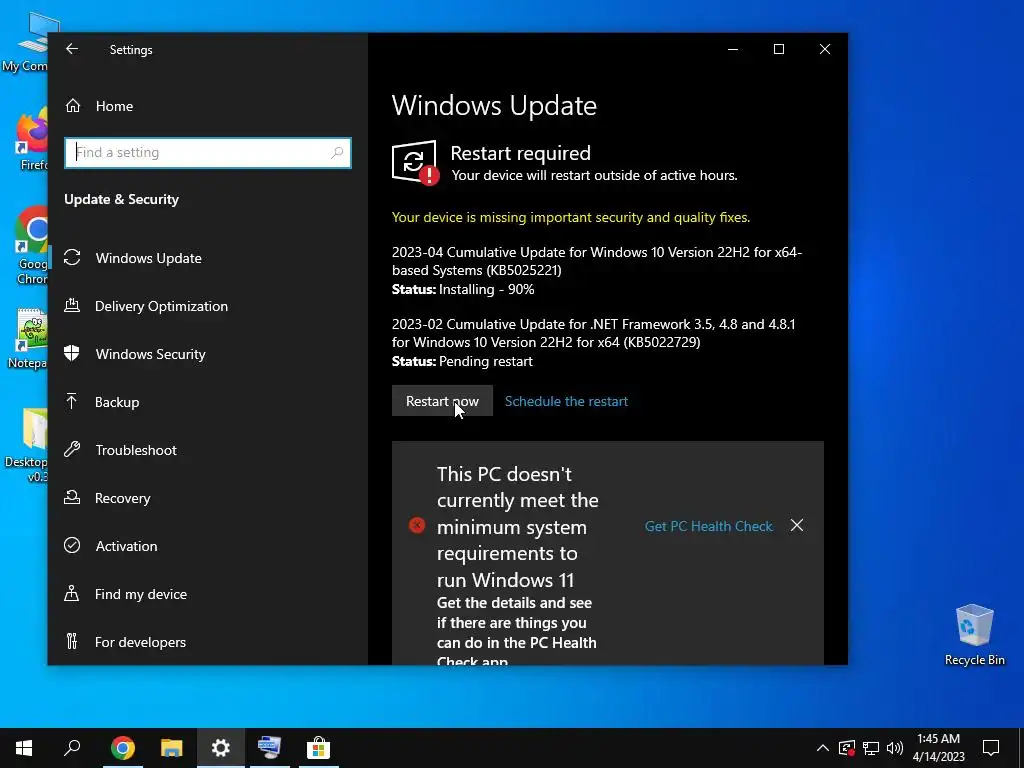The image size is (1024, 768).
Task: Click the Windows Update sync arrows sidebar icon
Action: pyautogui.click(x=72, y=257)
